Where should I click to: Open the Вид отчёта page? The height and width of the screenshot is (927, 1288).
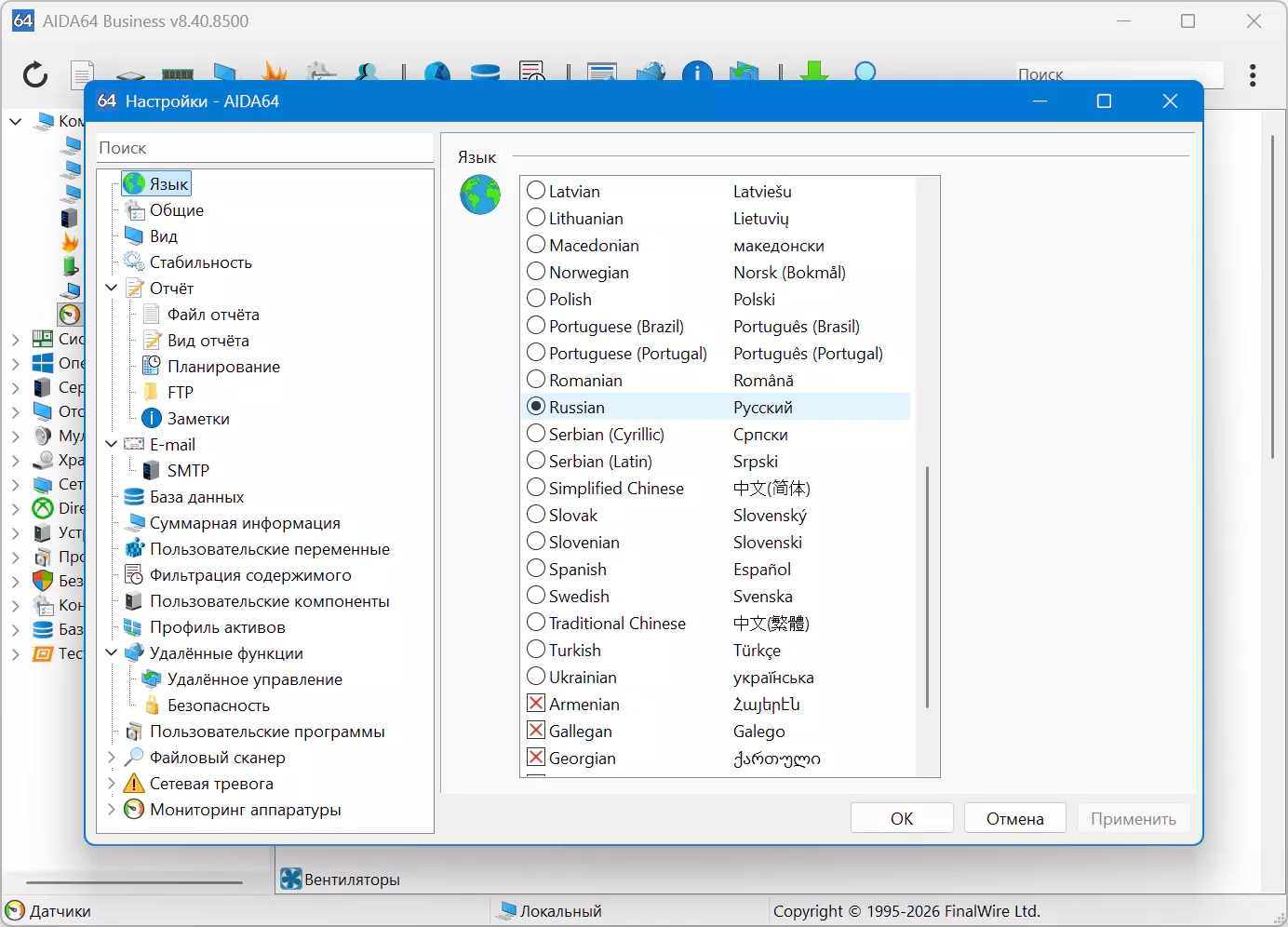[195, 341]
